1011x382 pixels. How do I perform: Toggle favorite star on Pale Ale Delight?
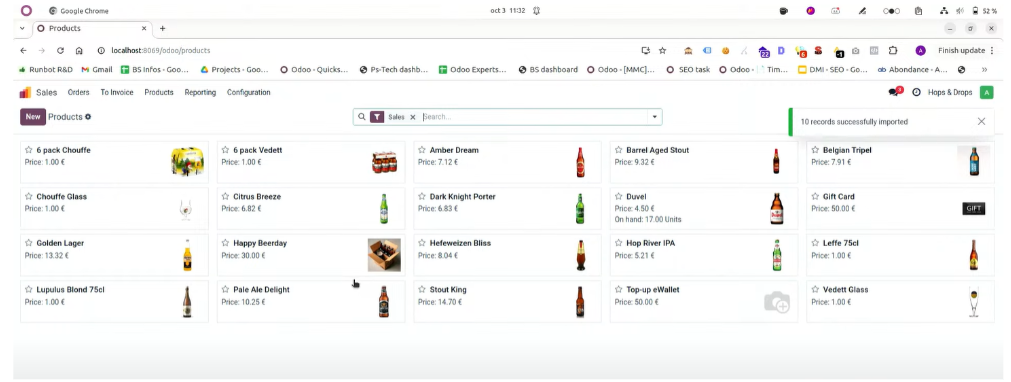(225, 289)
